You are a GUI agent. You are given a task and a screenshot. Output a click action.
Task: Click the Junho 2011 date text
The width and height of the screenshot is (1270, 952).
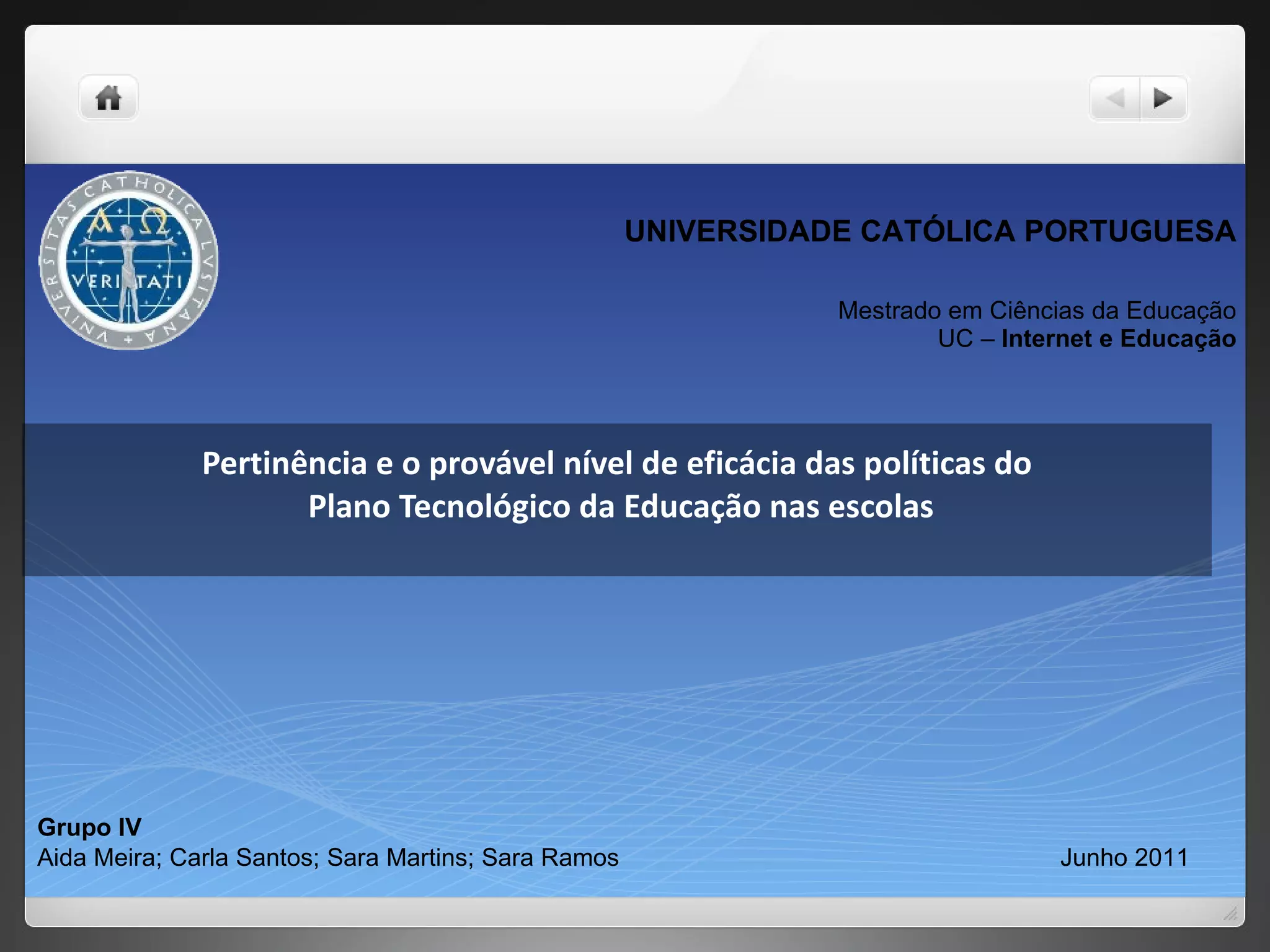coord(1124,858)
